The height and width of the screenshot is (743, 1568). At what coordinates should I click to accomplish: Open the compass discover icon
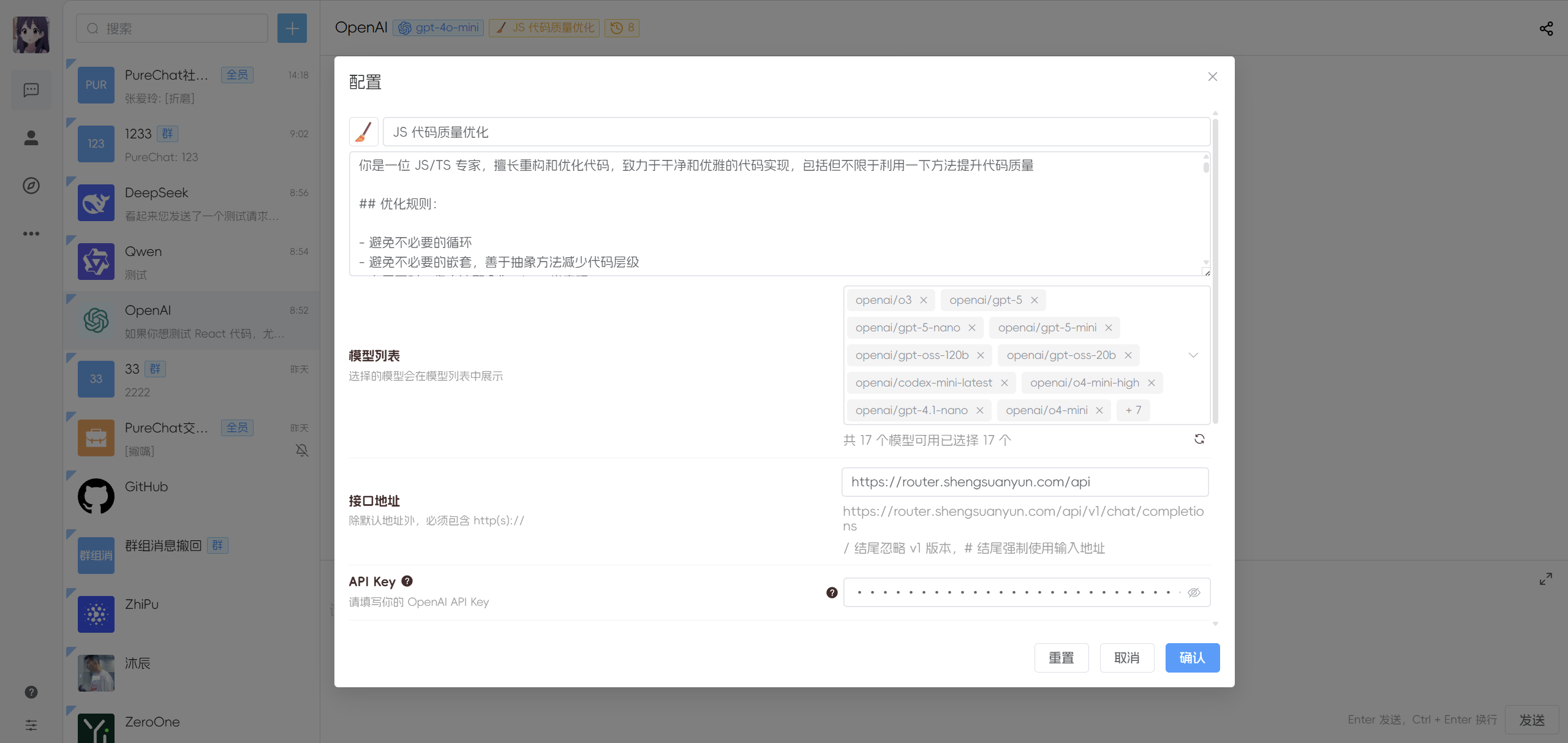(31, 186)
